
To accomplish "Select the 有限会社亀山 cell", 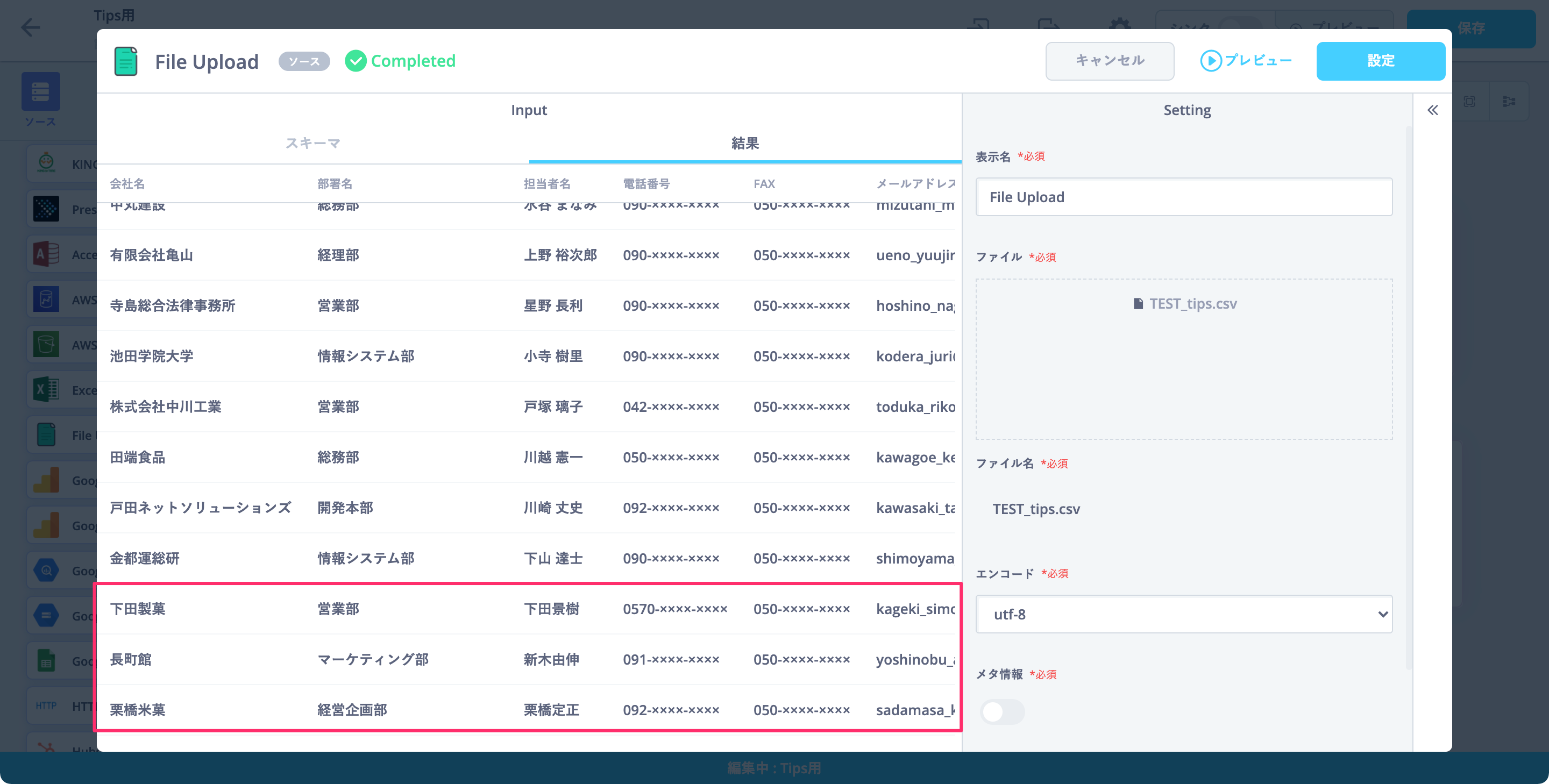I will [151, 255].
